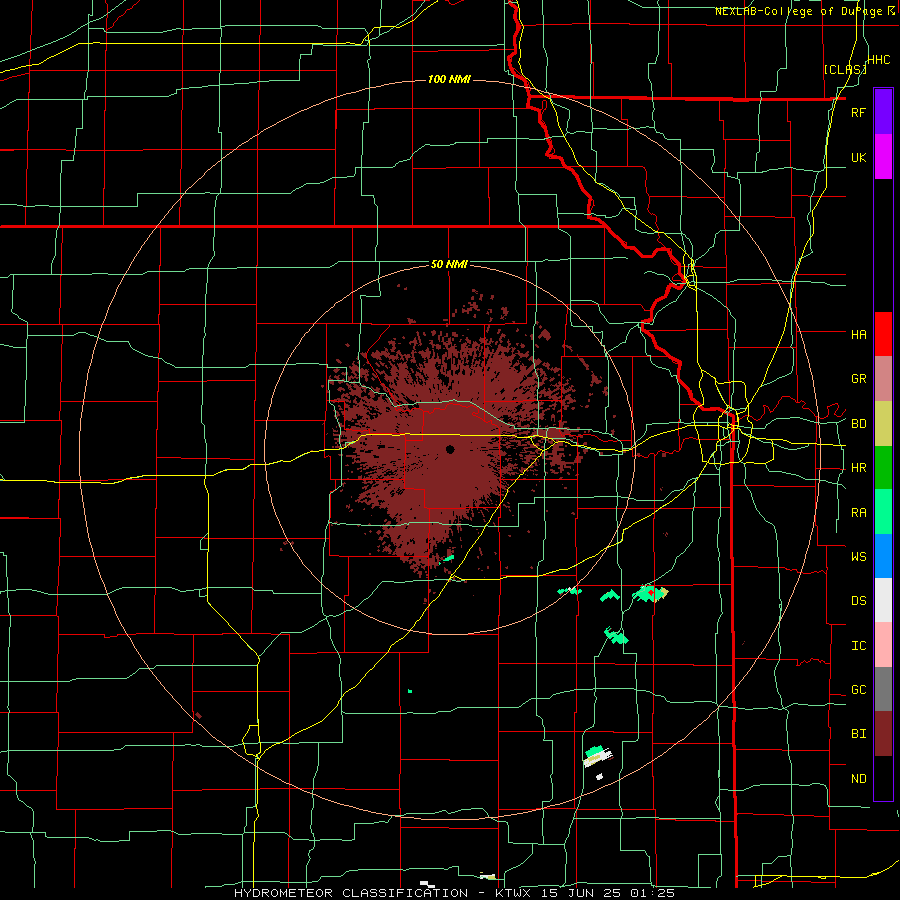
Task: Click the black radar site dot at center
Action: [450, 449]
